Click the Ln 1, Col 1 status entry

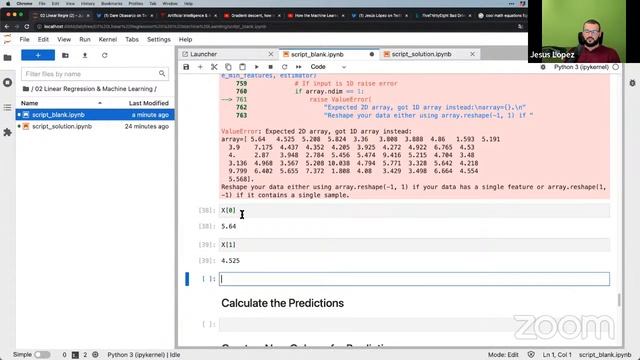point(557,355)
